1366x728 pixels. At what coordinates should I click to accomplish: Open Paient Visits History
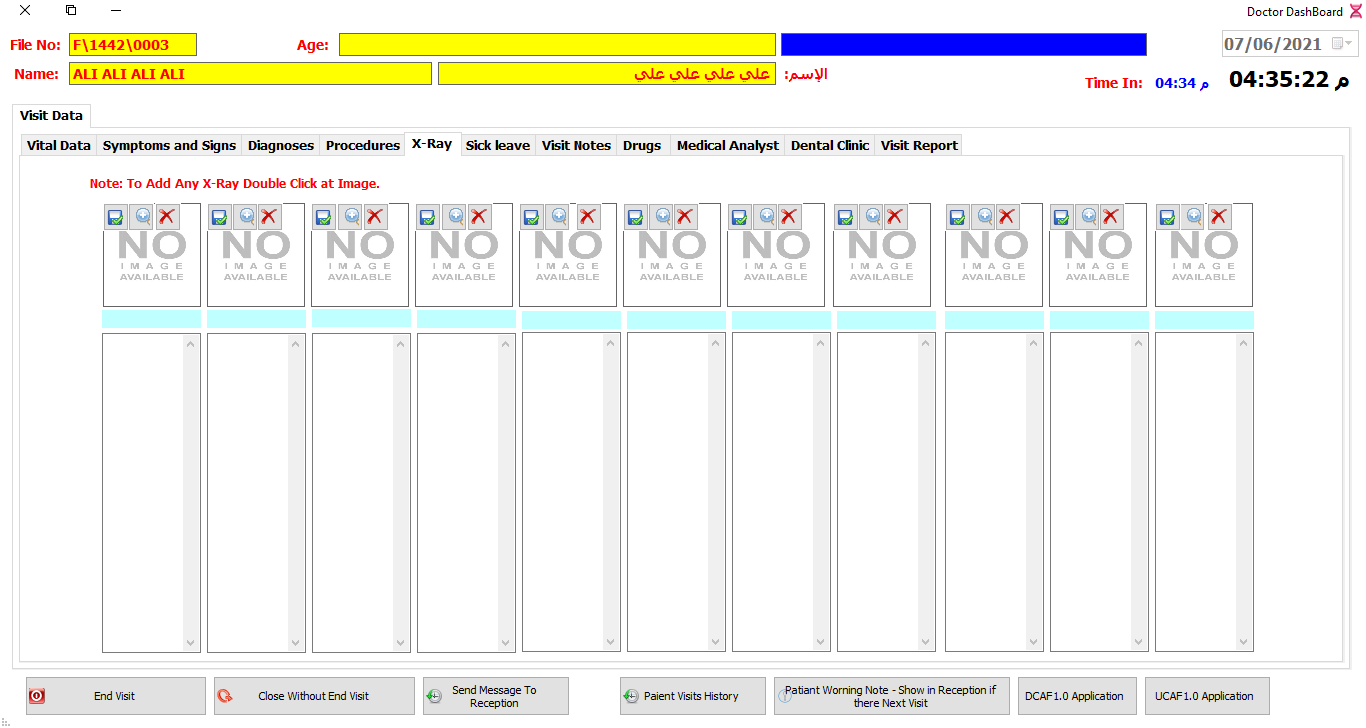[679, 696]
